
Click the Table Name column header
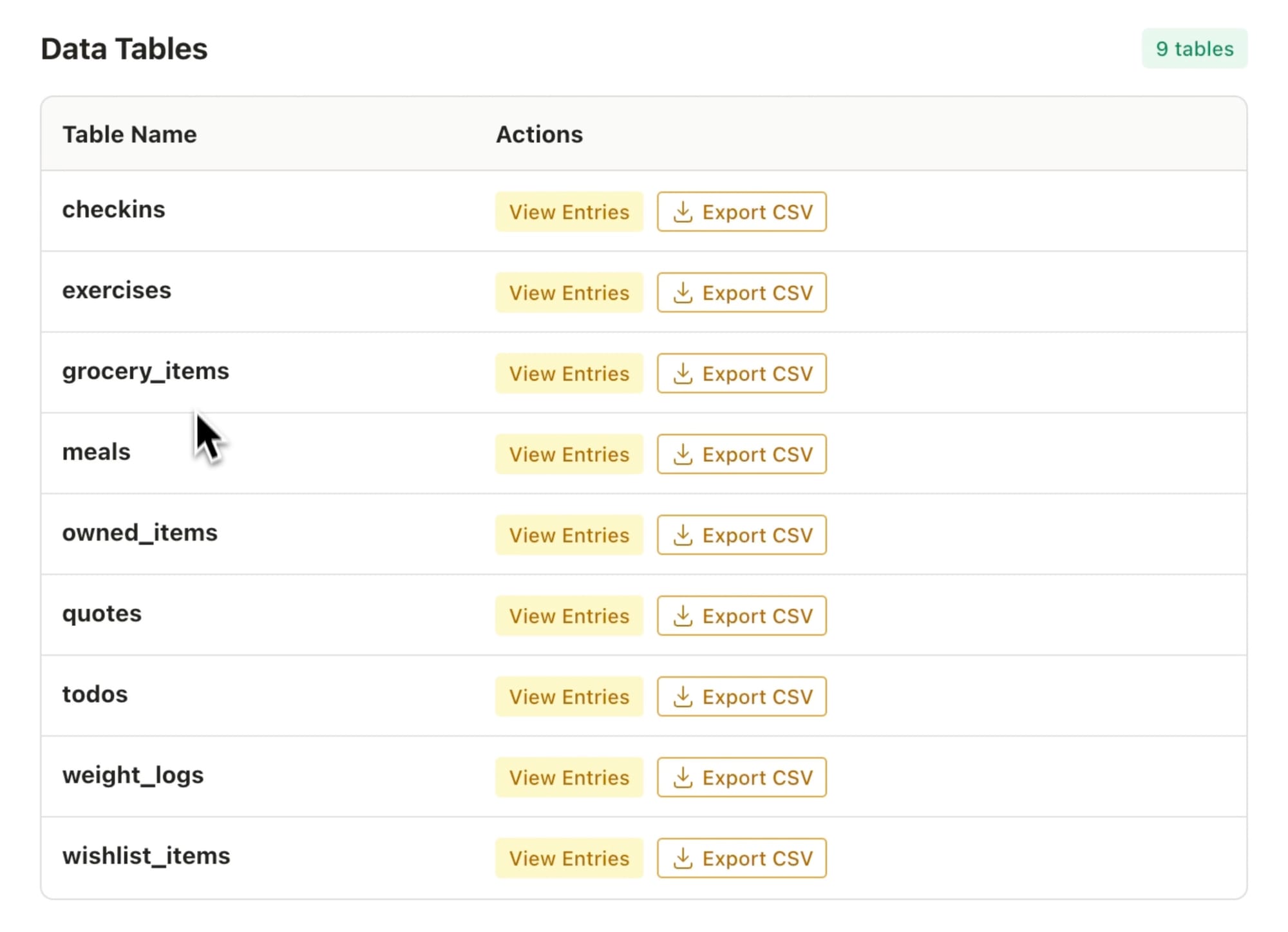pyautogui.click(x=129, y=135)
